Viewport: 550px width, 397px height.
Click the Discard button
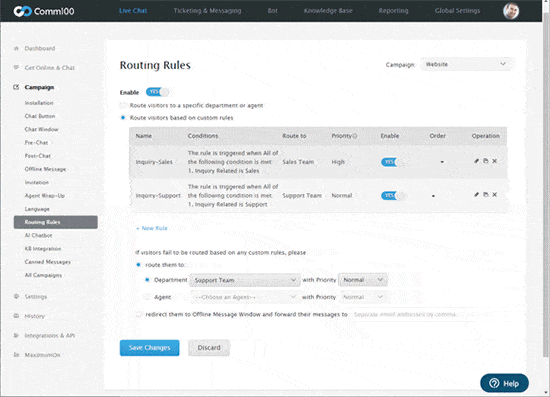pyautogui.click(x=209, y=348)
